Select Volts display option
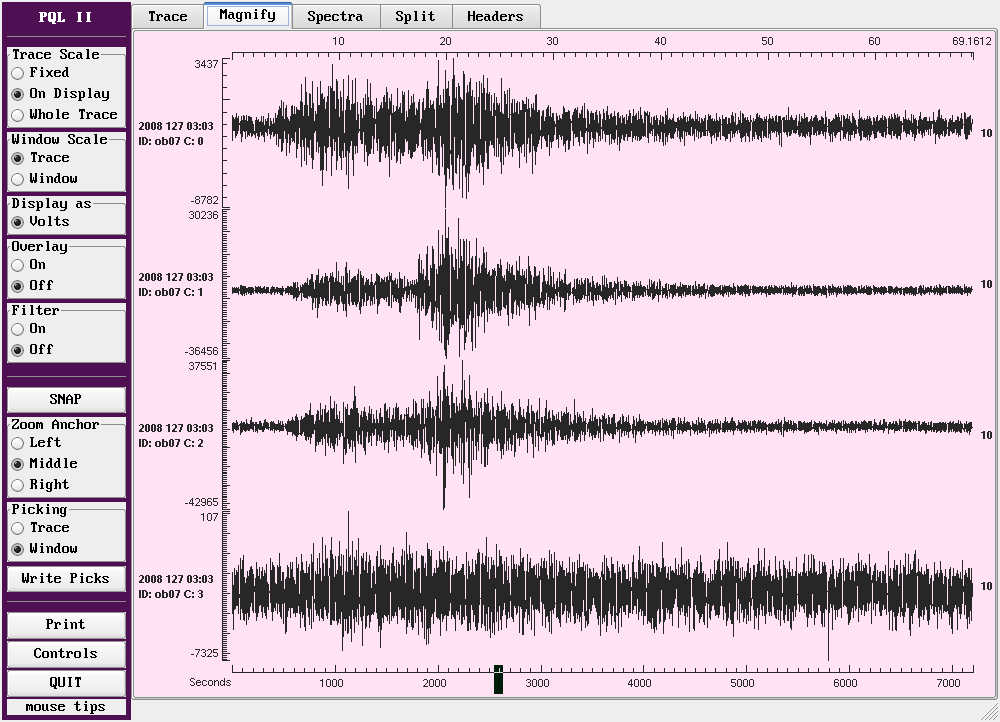The height and width of the screenshot is (722, 1000). point(18,222)
